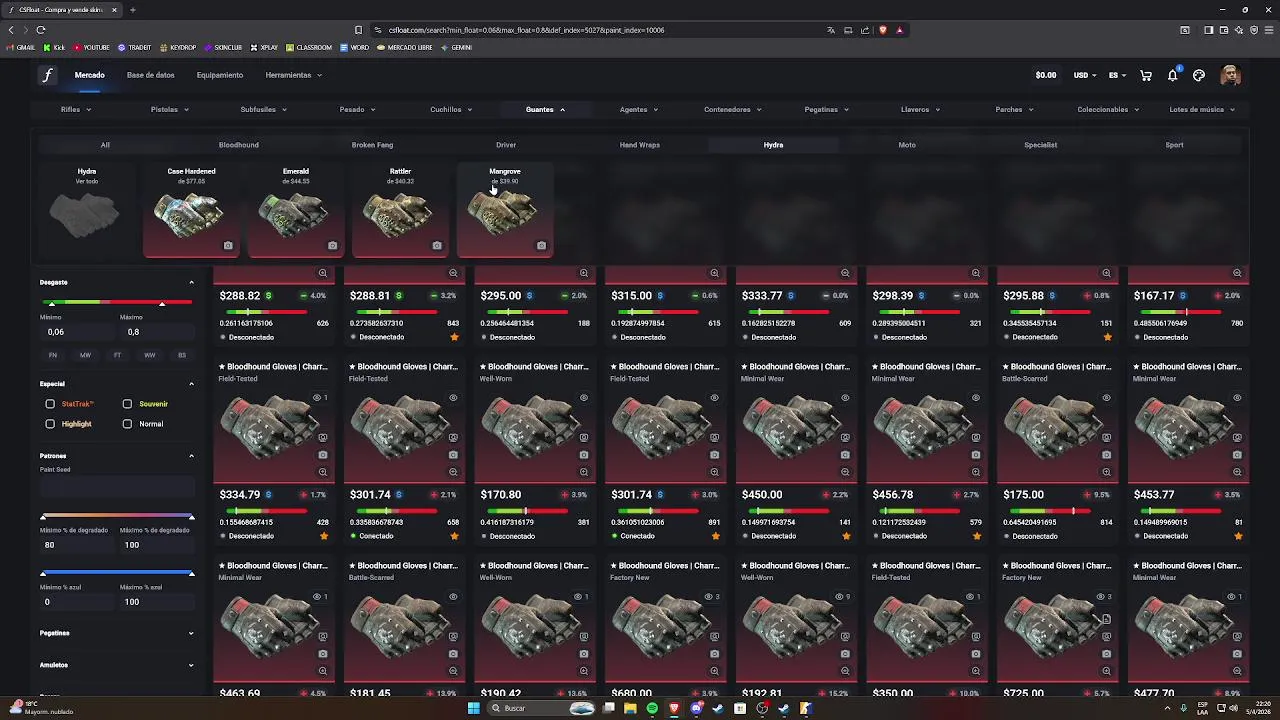Enable the StatTrak checkbox
1280x720 pixels.
[x=50, y=404]
